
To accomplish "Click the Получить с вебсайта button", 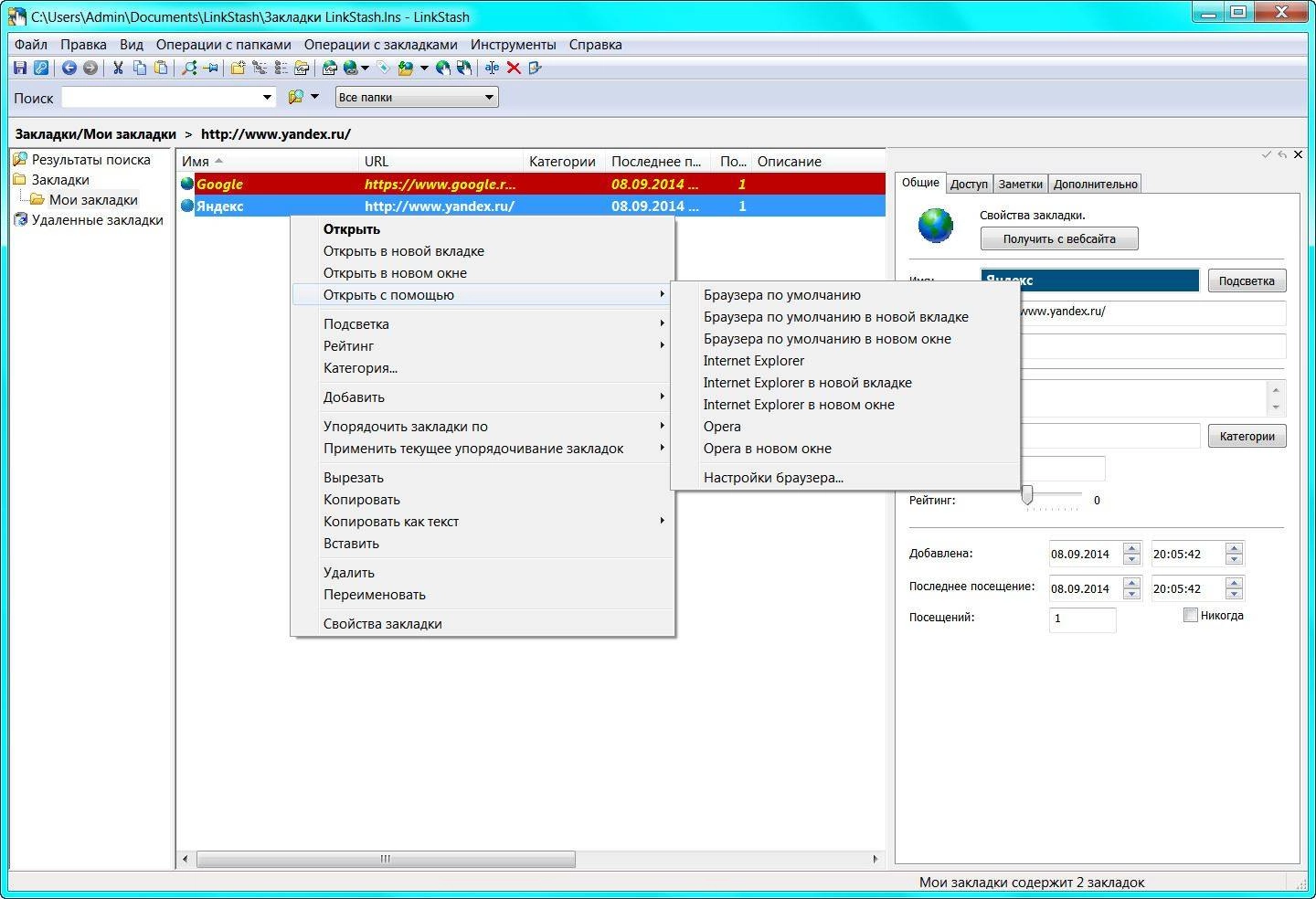I will coord(1059,239).
